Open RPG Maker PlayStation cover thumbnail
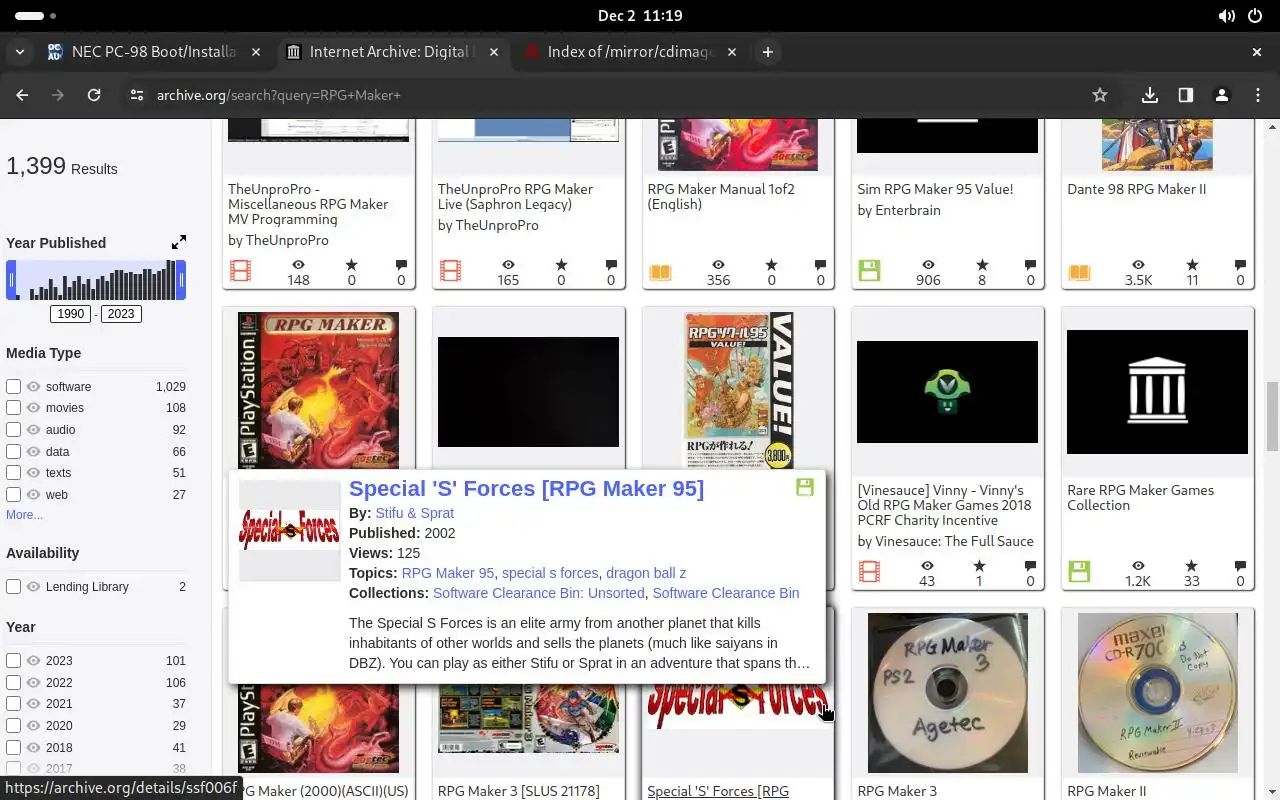 point(318,391)
